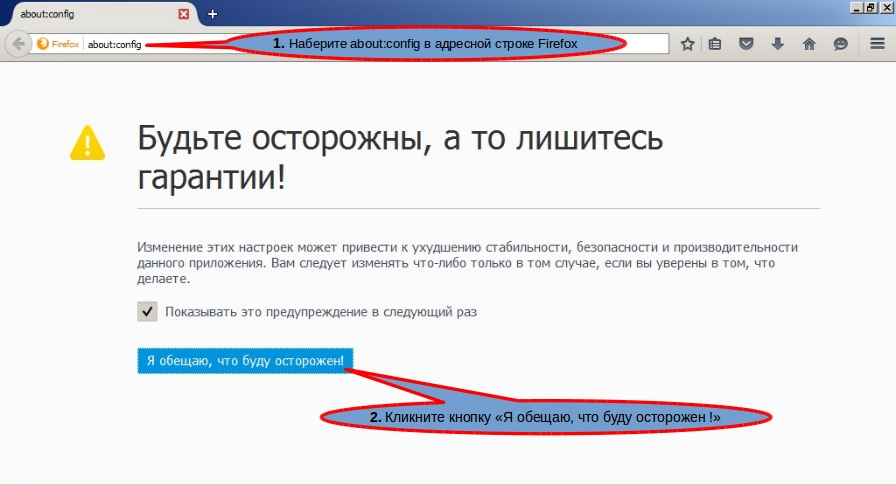Go to the Home page icon

(x=809, y=44)
